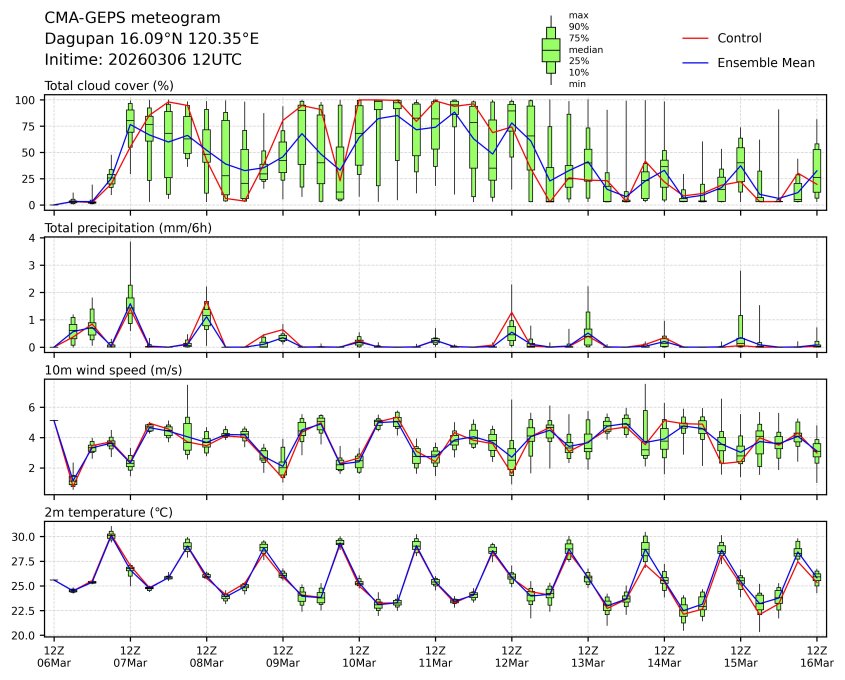Click the 90% percentile legend label
The height and width of the screenshot is (680, 845).
[x=578, y=26]
